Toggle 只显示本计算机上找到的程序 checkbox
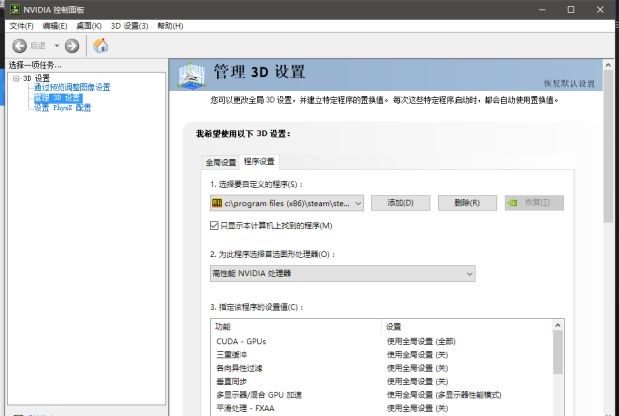 (x=214, y=225)
